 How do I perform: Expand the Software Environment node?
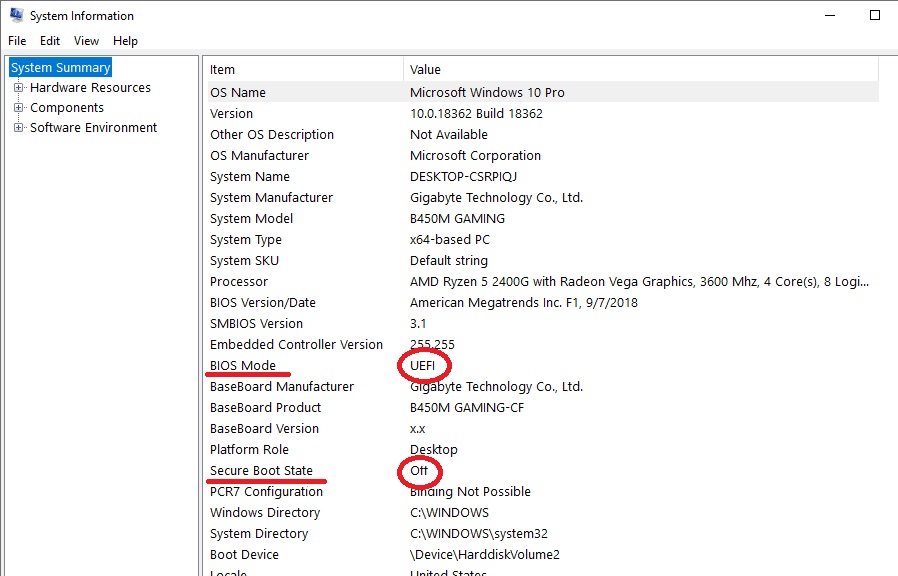(20, 127)
